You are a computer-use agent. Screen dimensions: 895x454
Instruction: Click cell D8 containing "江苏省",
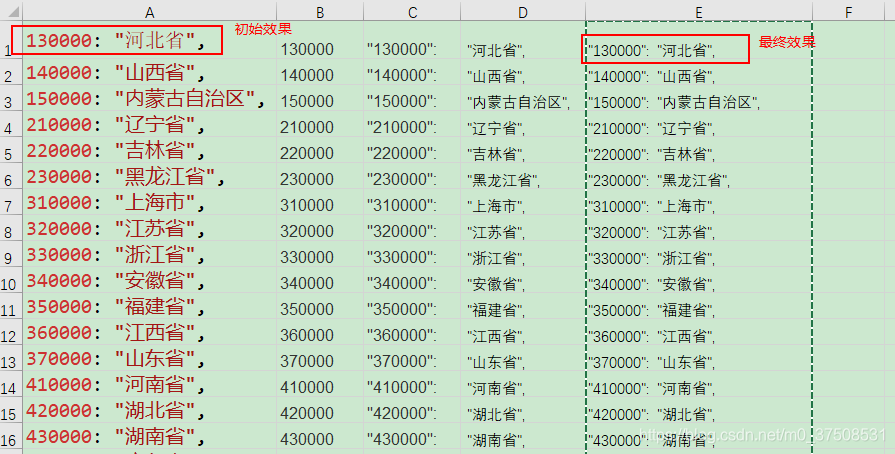523,228
